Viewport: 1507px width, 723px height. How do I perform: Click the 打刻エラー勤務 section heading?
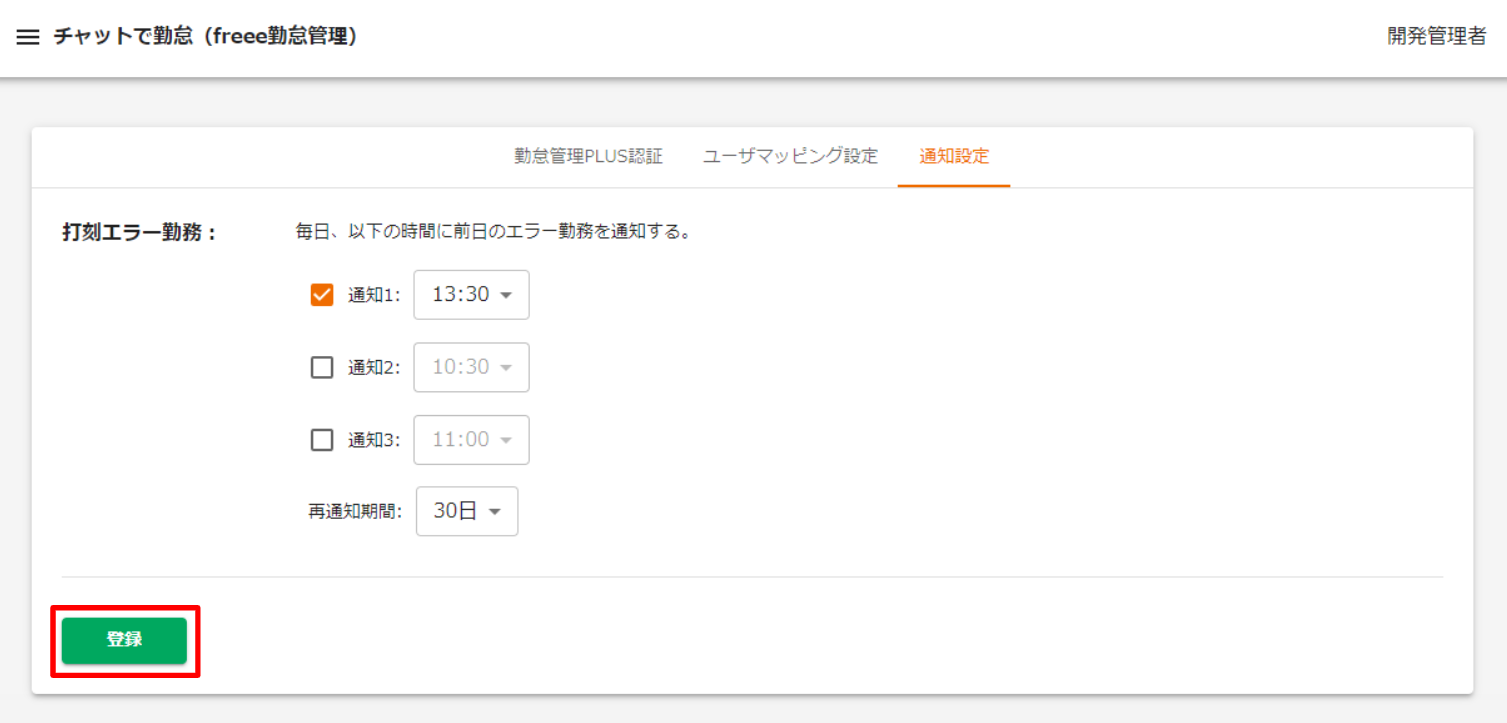(139, 232)
